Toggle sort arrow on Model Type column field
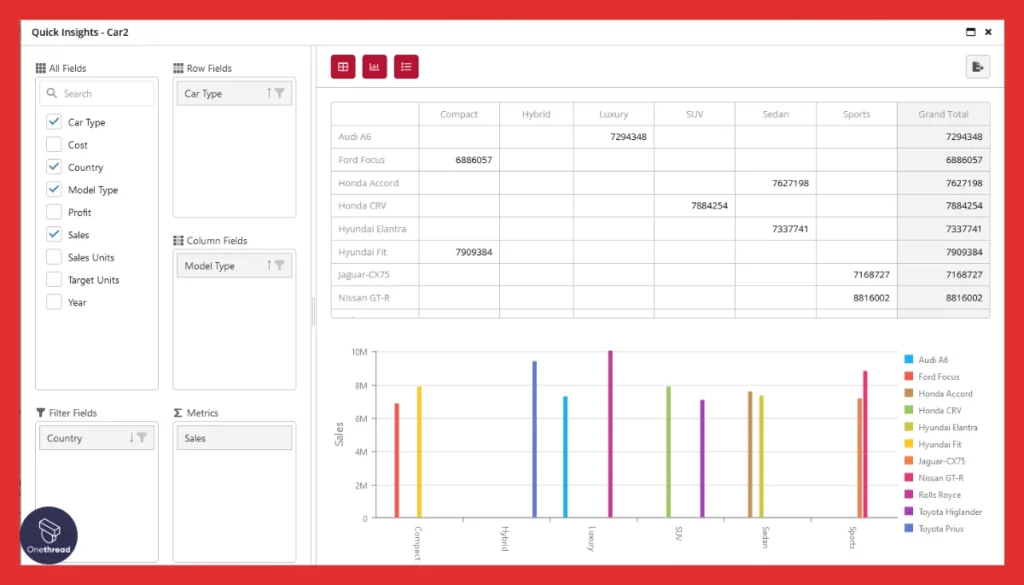Viewport: 1024px width, 585px height. tap(268, 266)
